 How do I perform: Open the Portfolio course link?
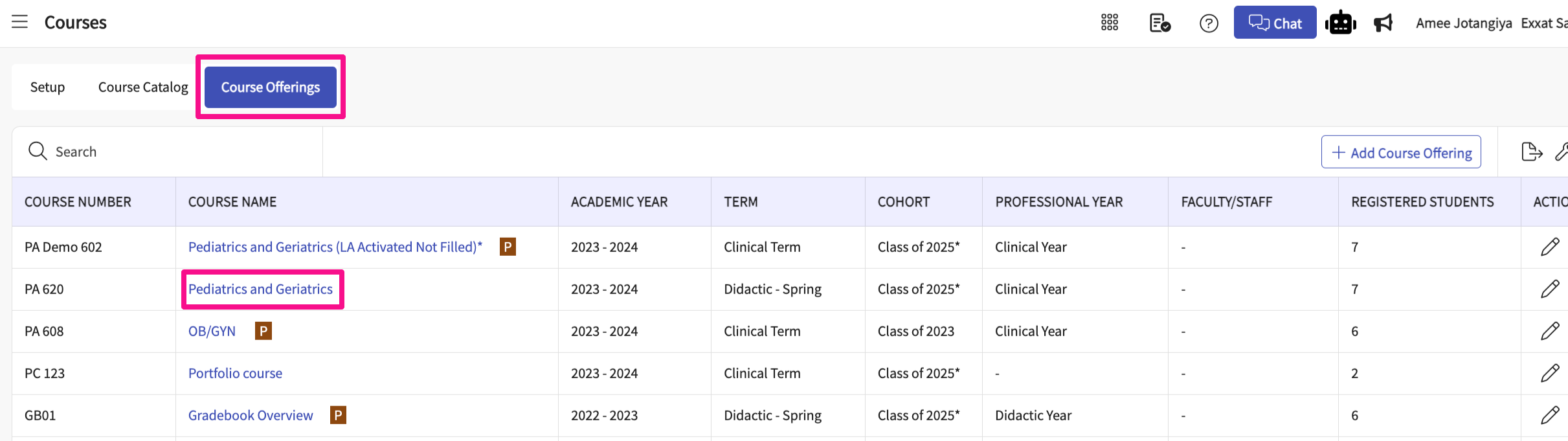[235, 373]
